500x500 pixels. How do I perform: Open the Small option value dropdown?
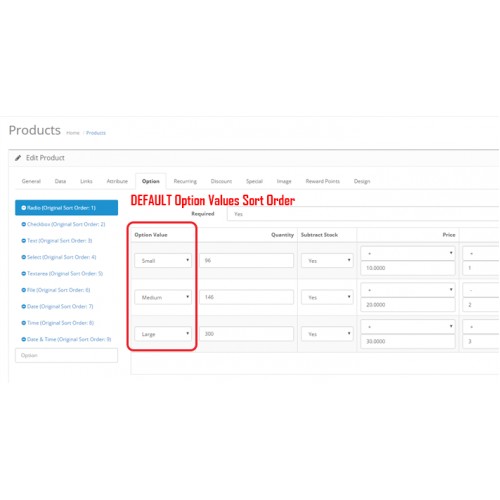coord(163,261)
